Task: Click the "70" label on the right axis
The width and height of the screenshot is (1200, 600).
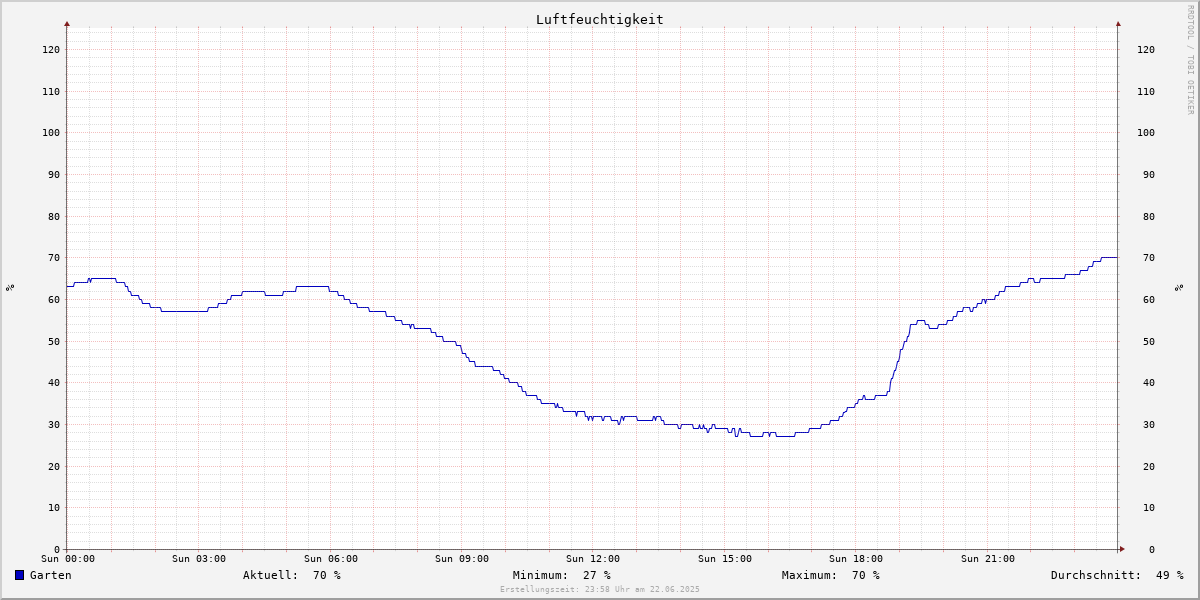Action: [x=1149, y=257]
